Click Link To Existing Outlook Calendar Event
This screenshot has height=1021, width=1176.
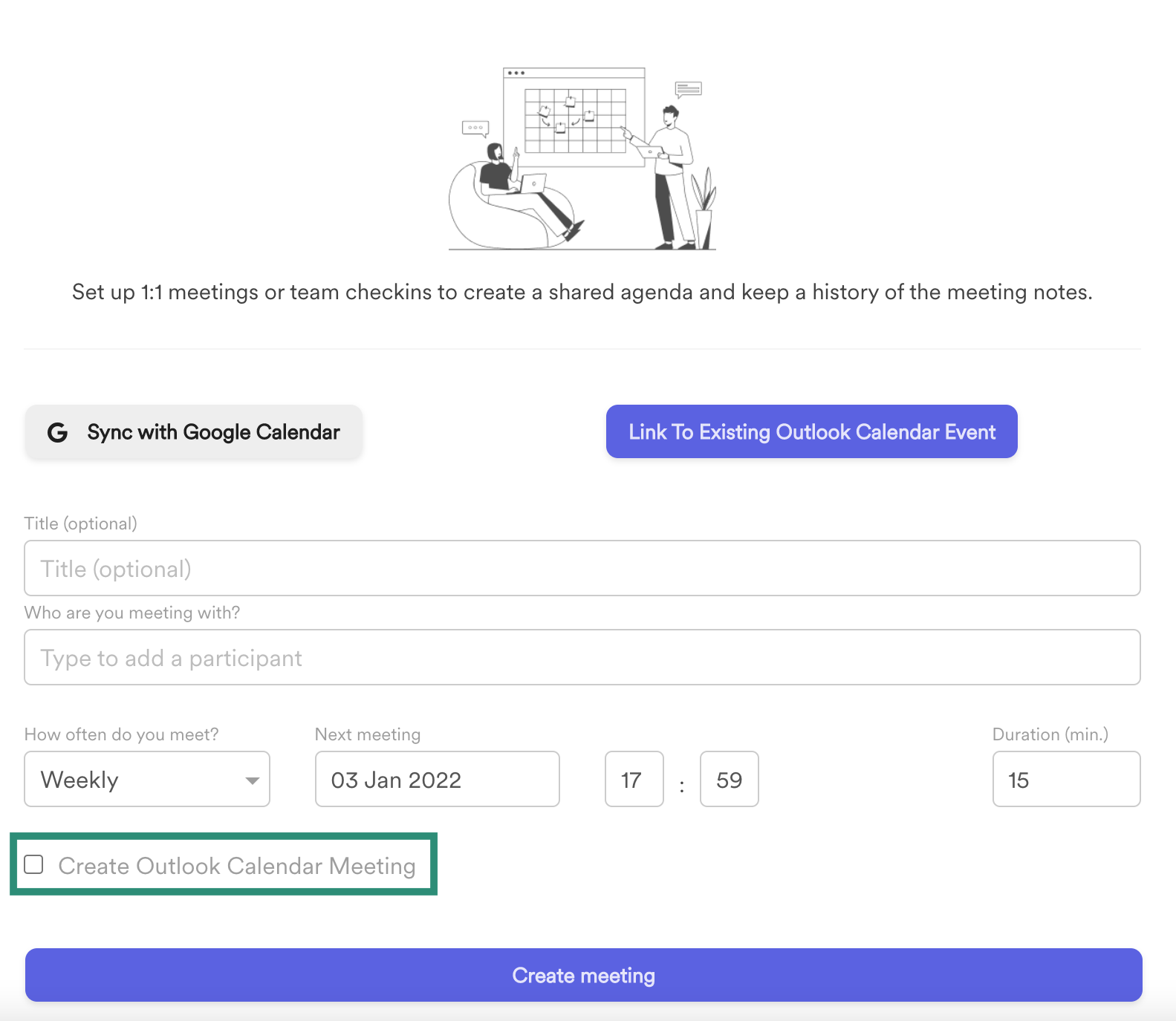pos(811,431)
